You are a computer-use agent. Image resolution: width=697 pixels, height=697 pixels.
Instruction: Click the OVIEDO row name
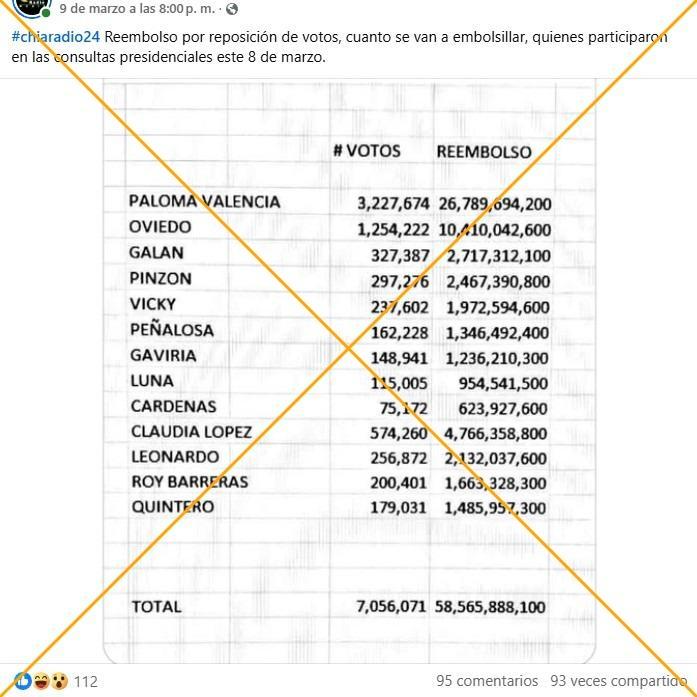pos(160,228)
